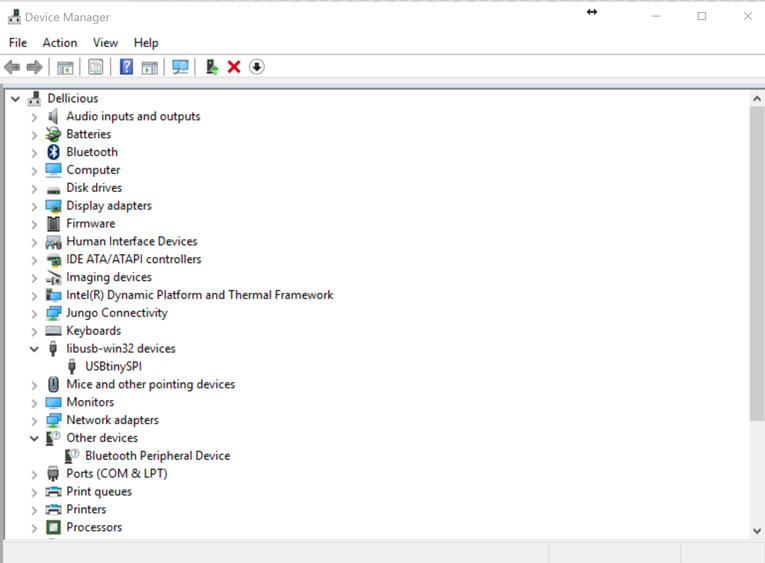Click the Show/Hide Console Tree toolbar icon
The image size is (765, 563).
(65, 67)
